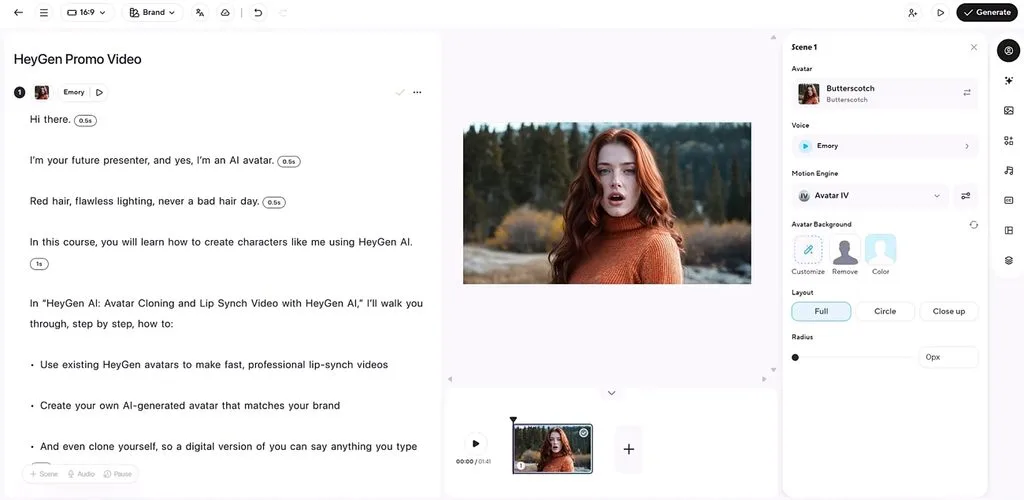Viewport: 1024px width, 500px height.
Task: Click the checkmark icon above the script
Action: [400, 93]
